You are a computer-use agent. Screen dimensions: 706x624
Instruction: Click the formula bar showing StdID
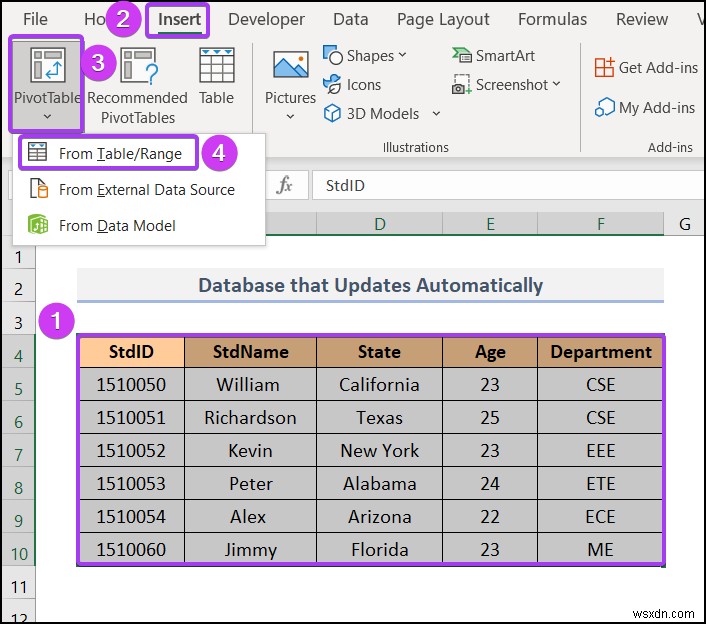point(509,185)
